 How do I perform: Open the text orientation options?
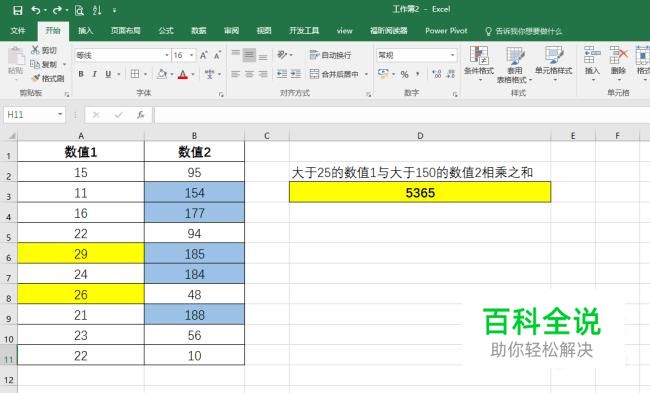point(285,55)
